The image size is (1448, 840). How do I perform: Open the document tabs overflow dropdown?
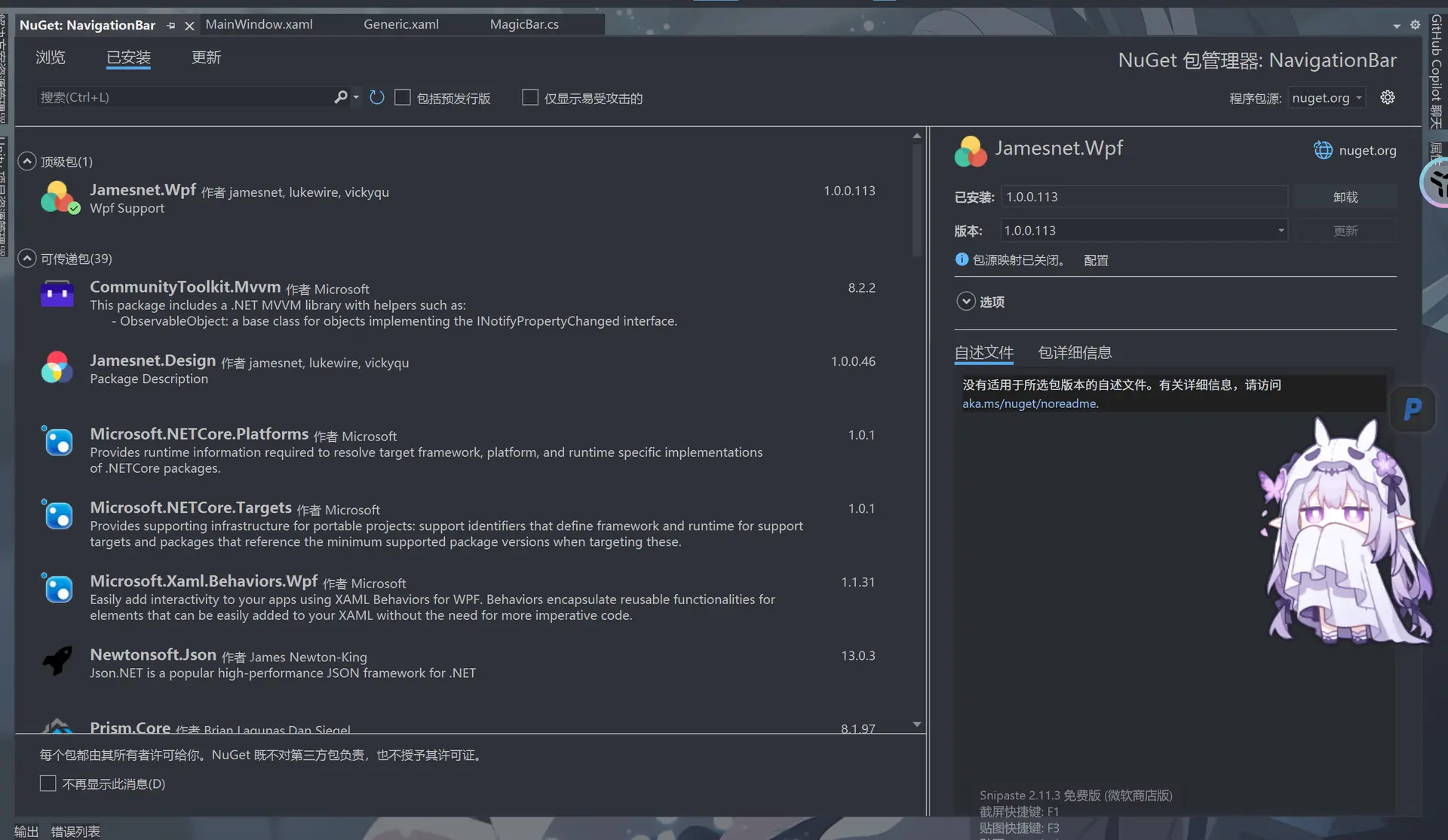(1397, 26)
